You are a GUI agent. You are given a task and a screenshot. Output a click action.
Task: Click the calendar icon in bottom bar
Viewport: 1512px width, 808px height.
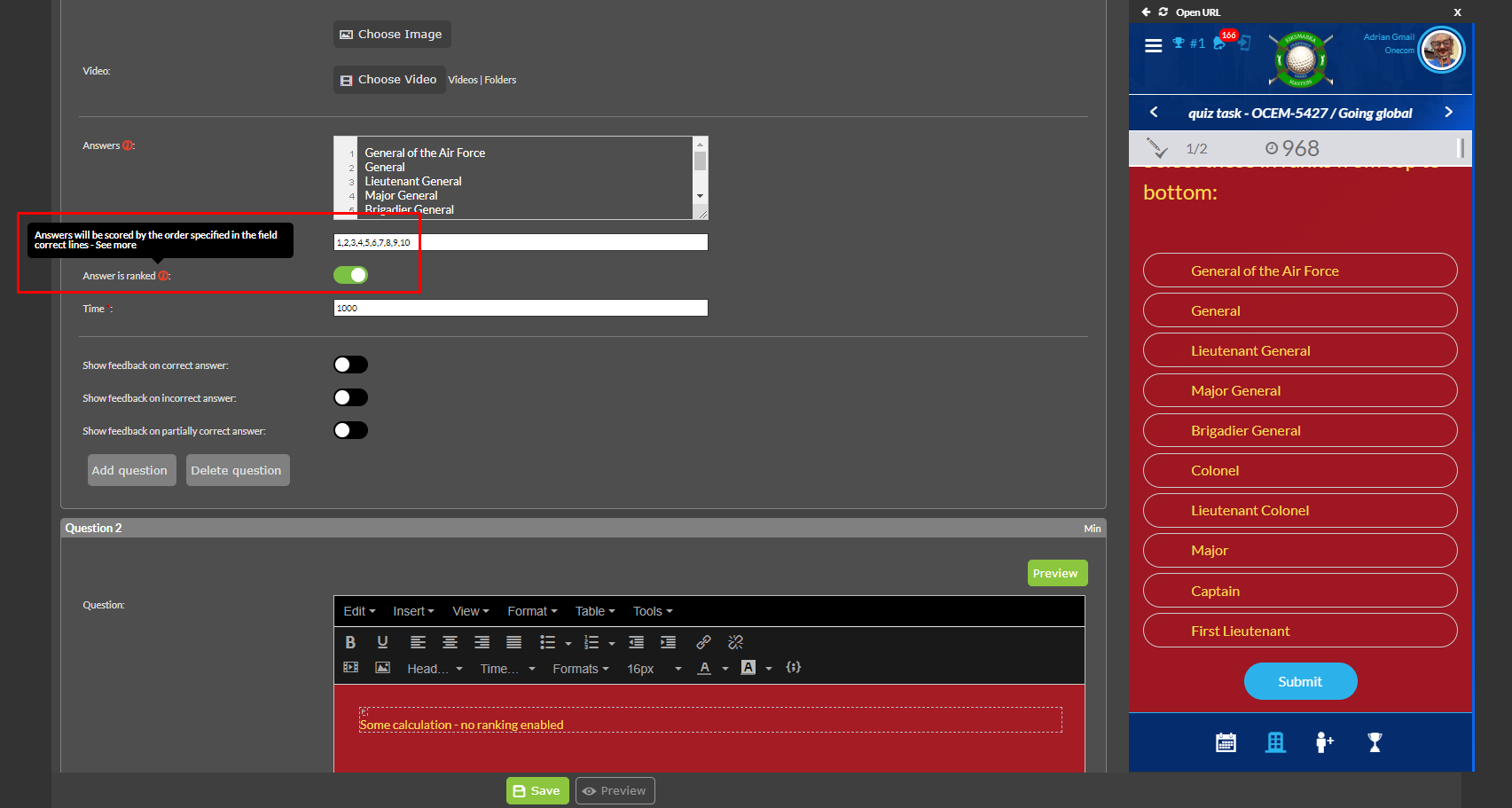coord(1226,742)
